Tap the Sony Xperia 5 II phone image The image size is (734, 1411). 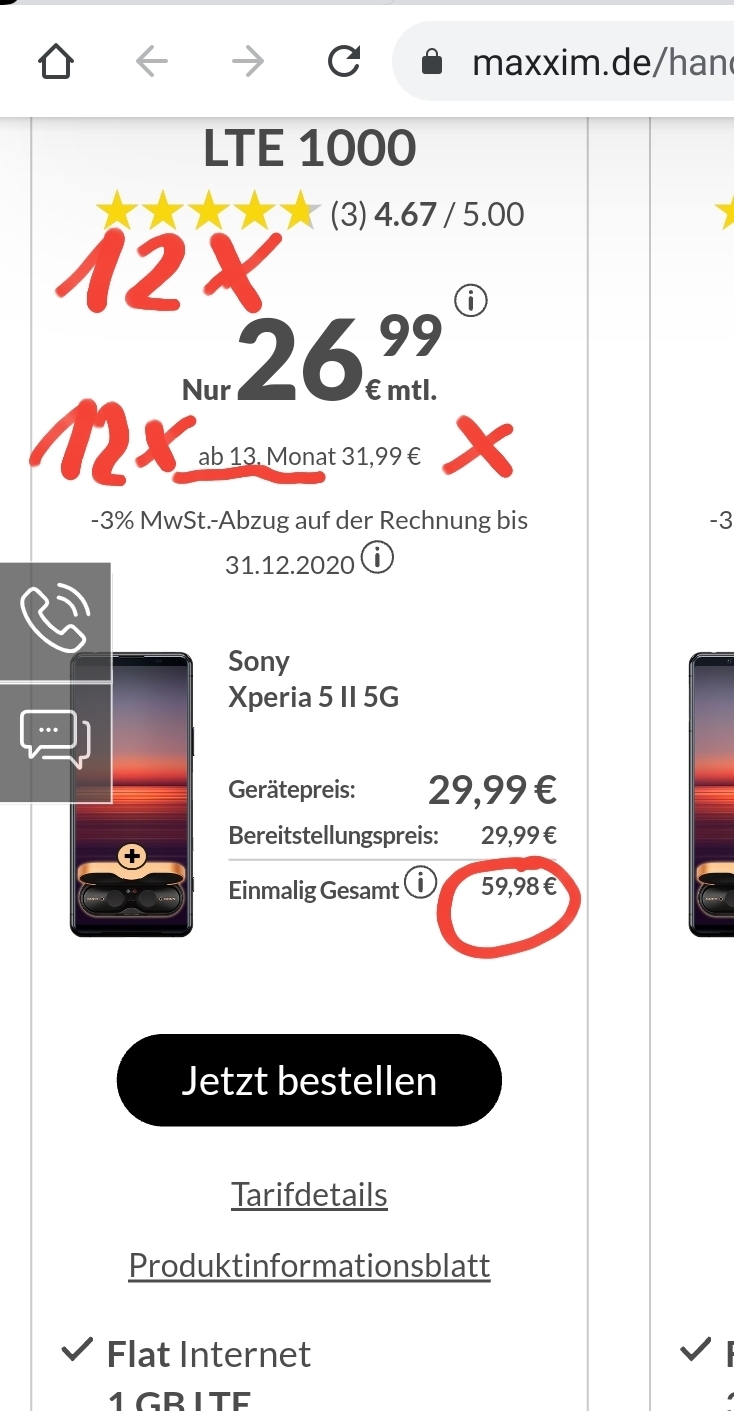[131, 793]
